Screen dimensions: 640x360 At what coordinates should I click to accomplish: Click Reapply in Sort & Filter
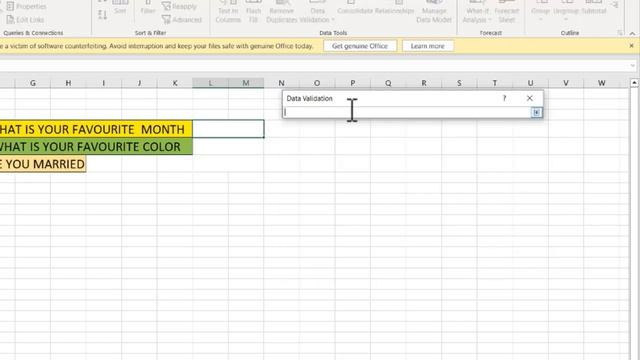(180, 7)
